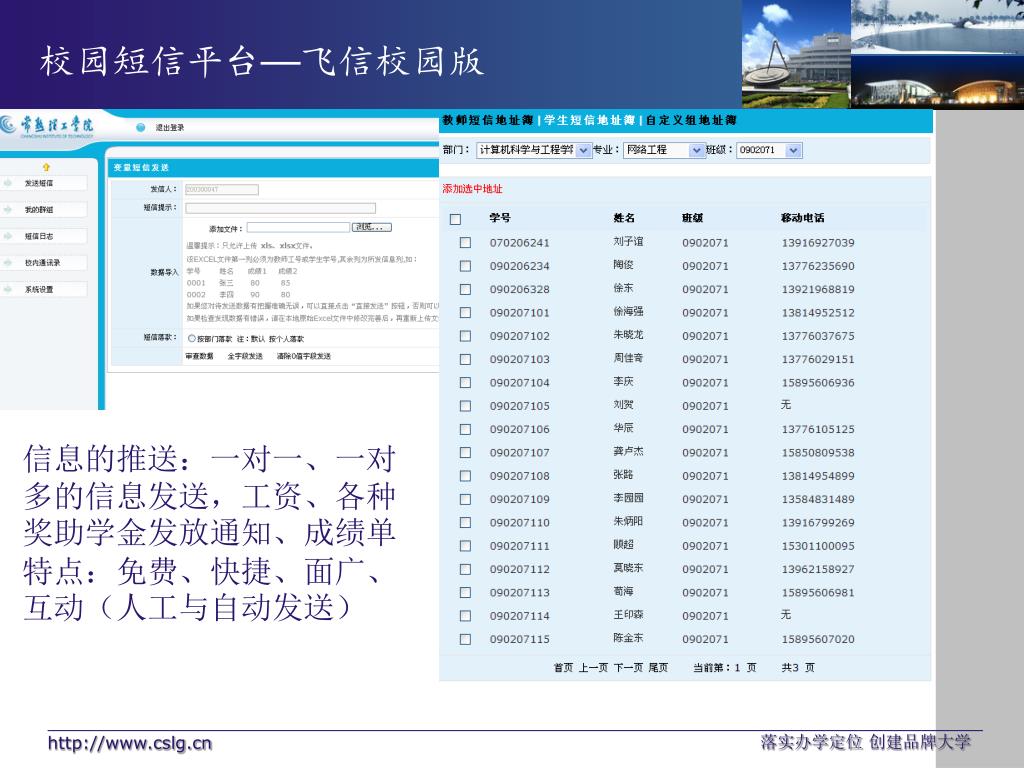Screen dimensions: 1024x768
Task: Click the arrow icon beside 我的群组
Action: (x=8, y=210)
